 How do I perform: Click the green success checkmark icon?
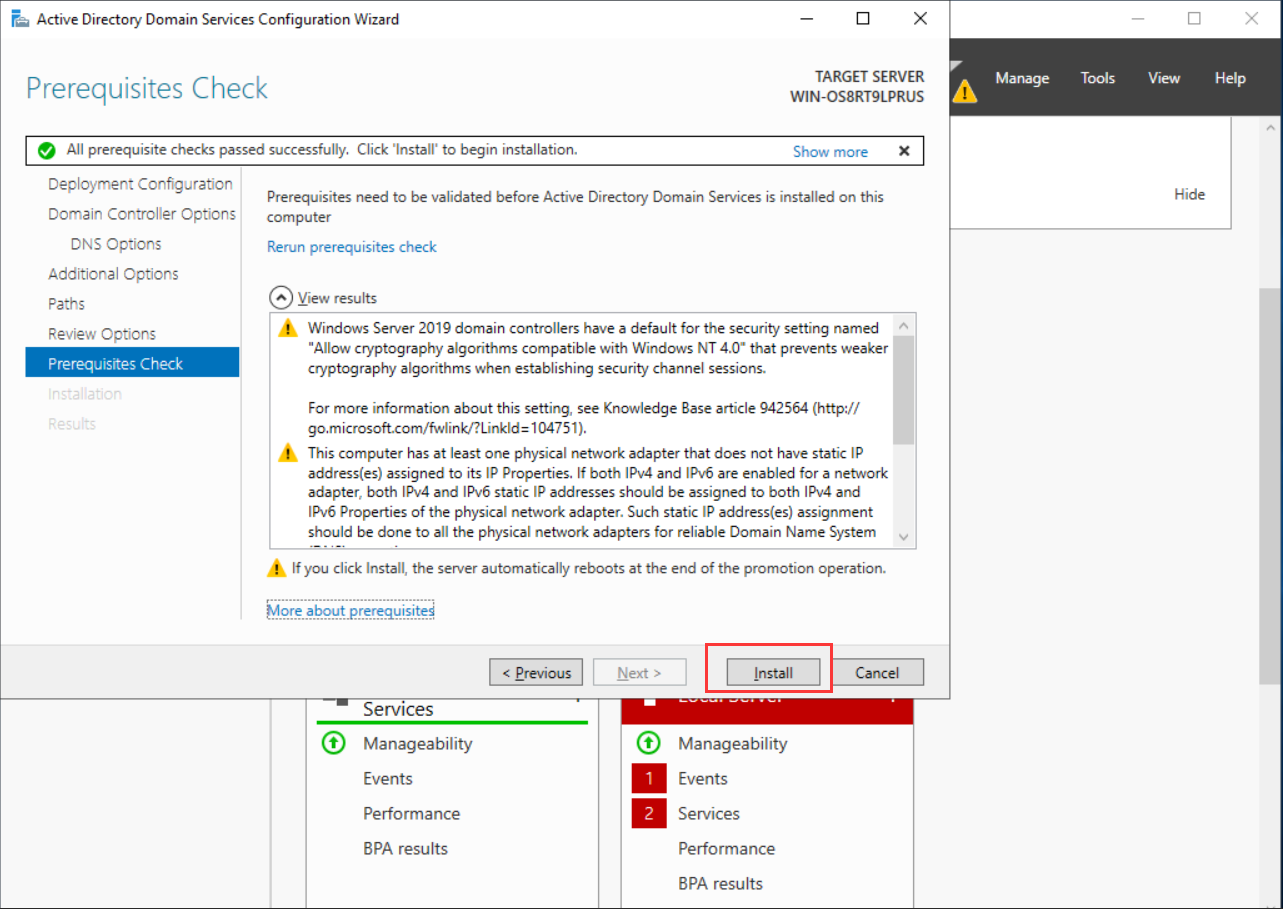[x=46, y=151]
